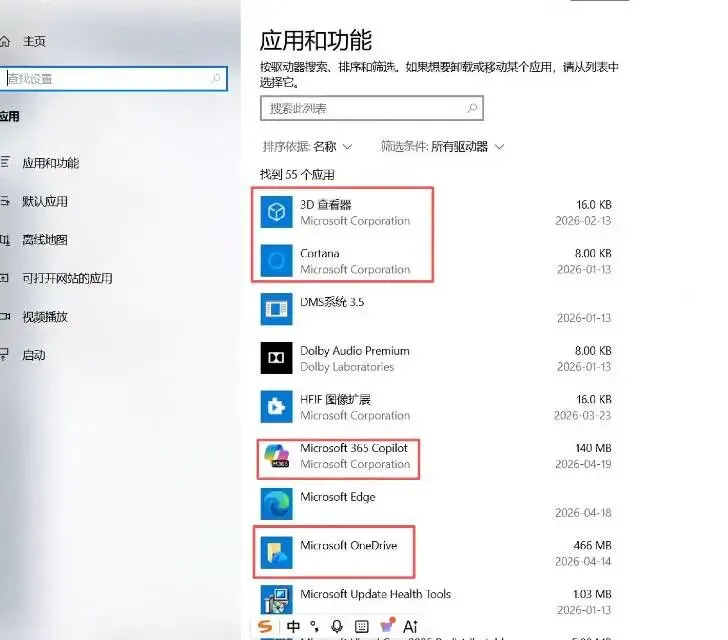Open 默认应用 in the sidebar
The height and width of the screenshot is (640, 728).
coord(45,201)
